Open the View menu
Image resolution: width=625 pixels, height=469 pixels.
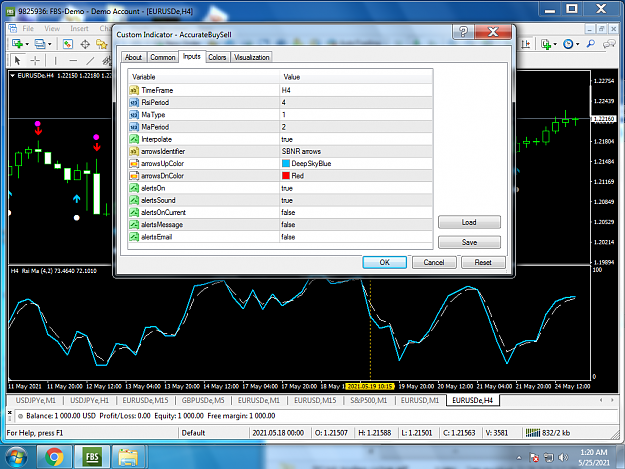pyautogui.click(x=52, y=29)
